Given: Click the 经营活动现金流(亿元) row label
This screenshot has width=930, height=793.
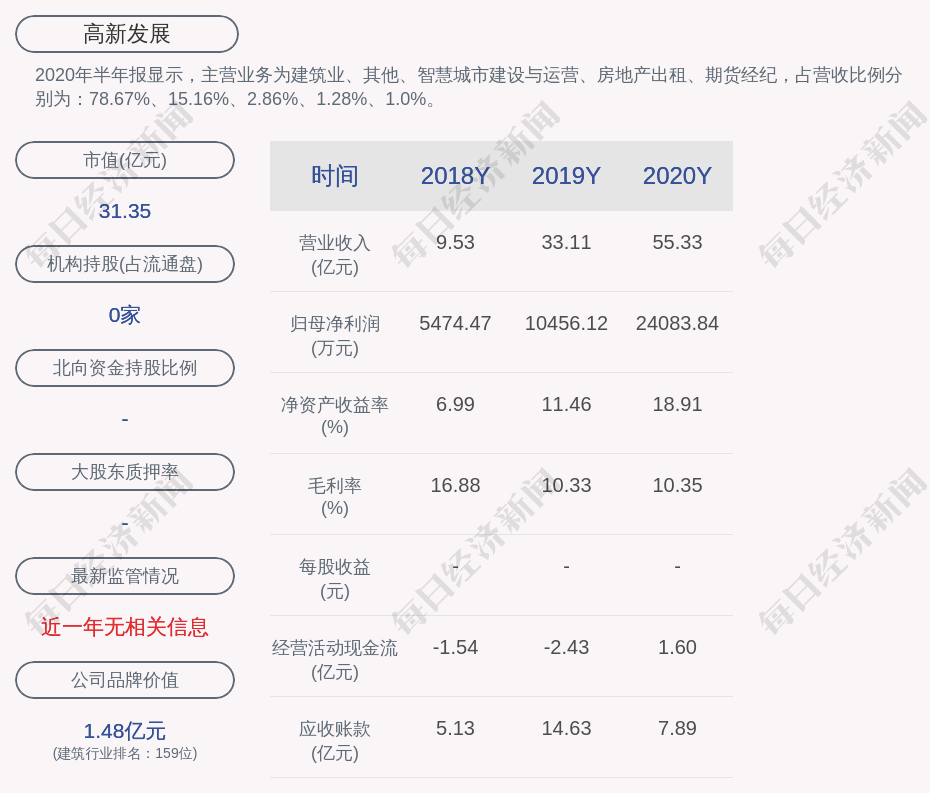Looking at the screenshot, I should pyautogui.click(x=334, y=659).
